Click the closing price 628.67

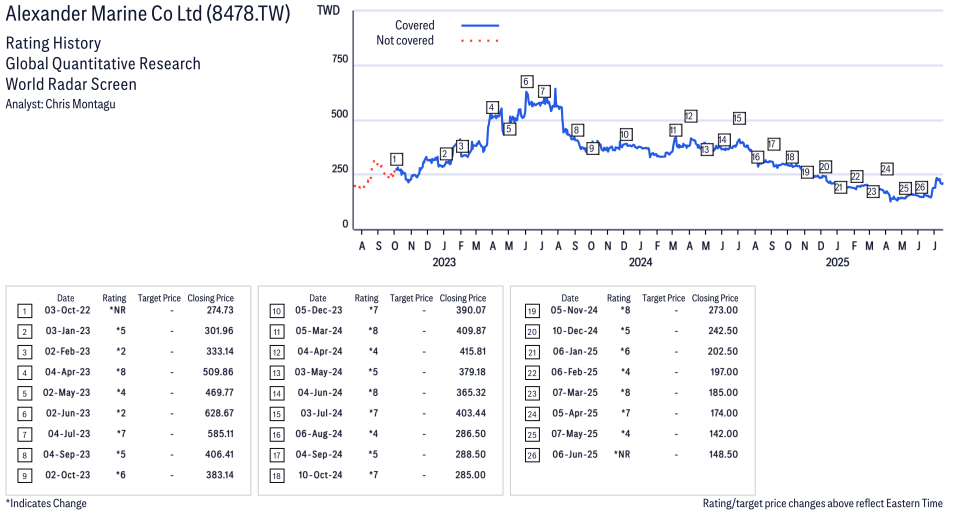click(220, 413)
